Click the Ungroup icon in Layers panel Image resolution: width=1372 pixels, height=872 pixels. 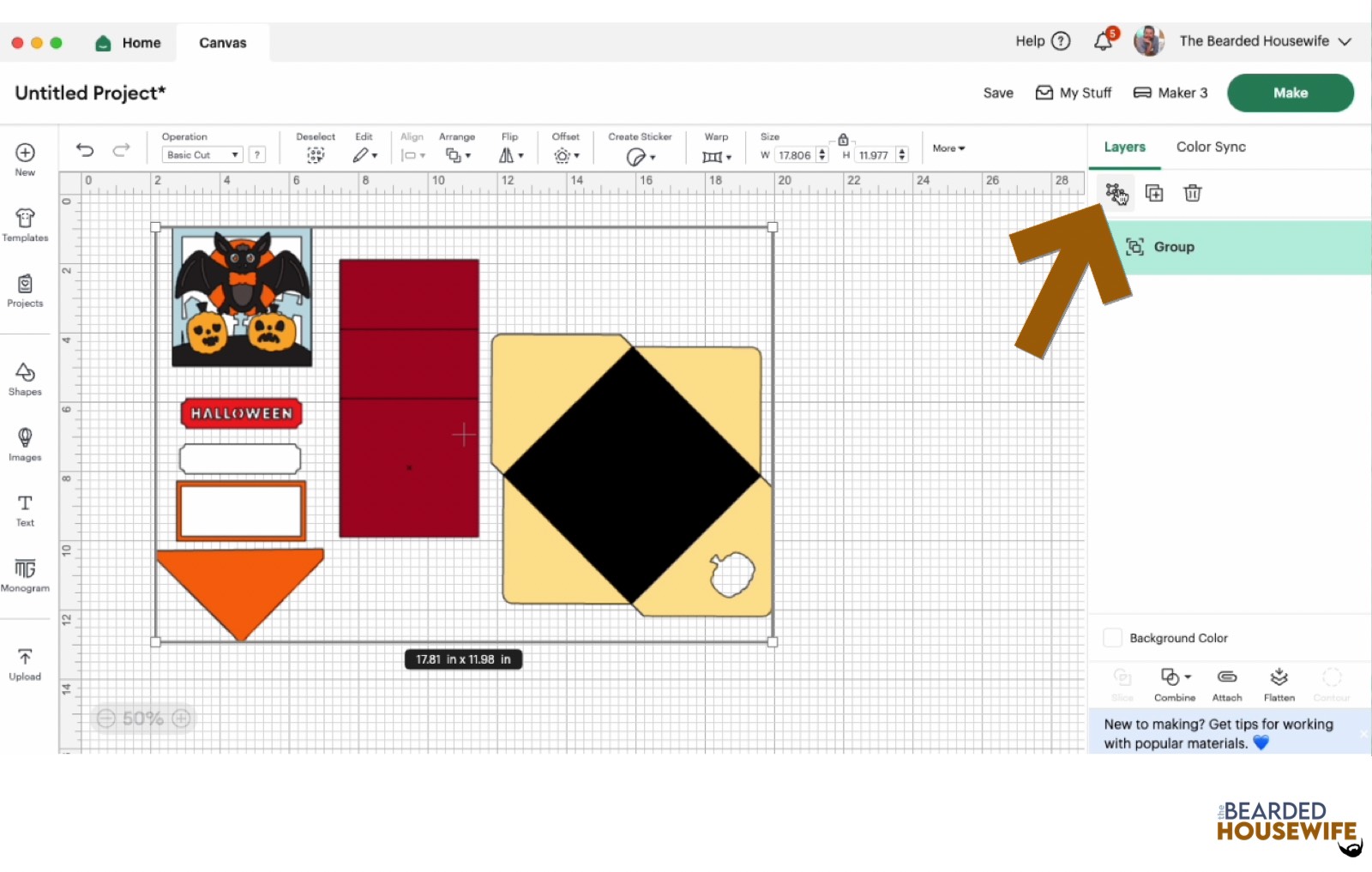[x=1115, y=193]
